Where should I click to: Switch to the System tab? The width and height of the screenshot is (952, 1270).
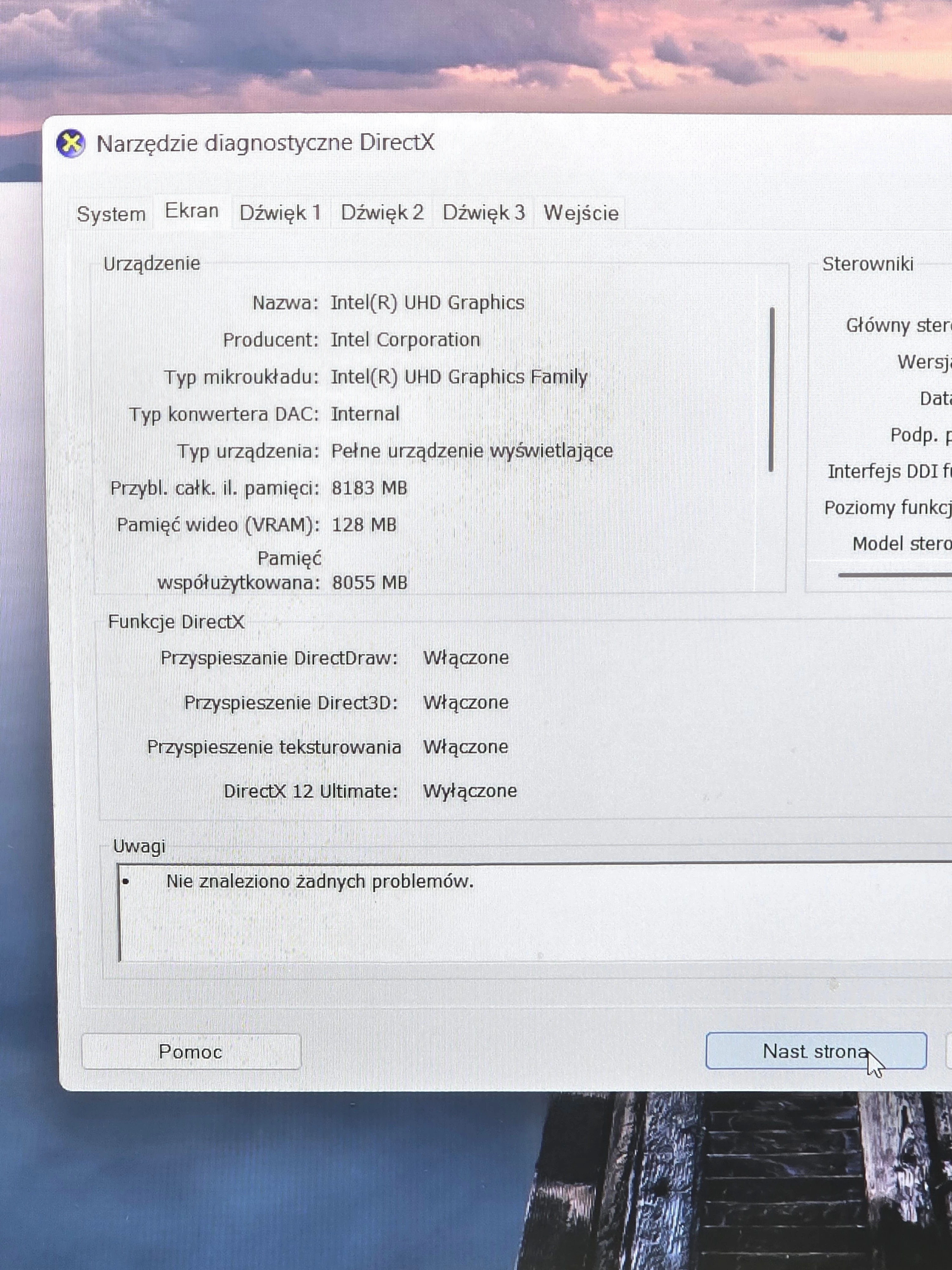point(111,214)
